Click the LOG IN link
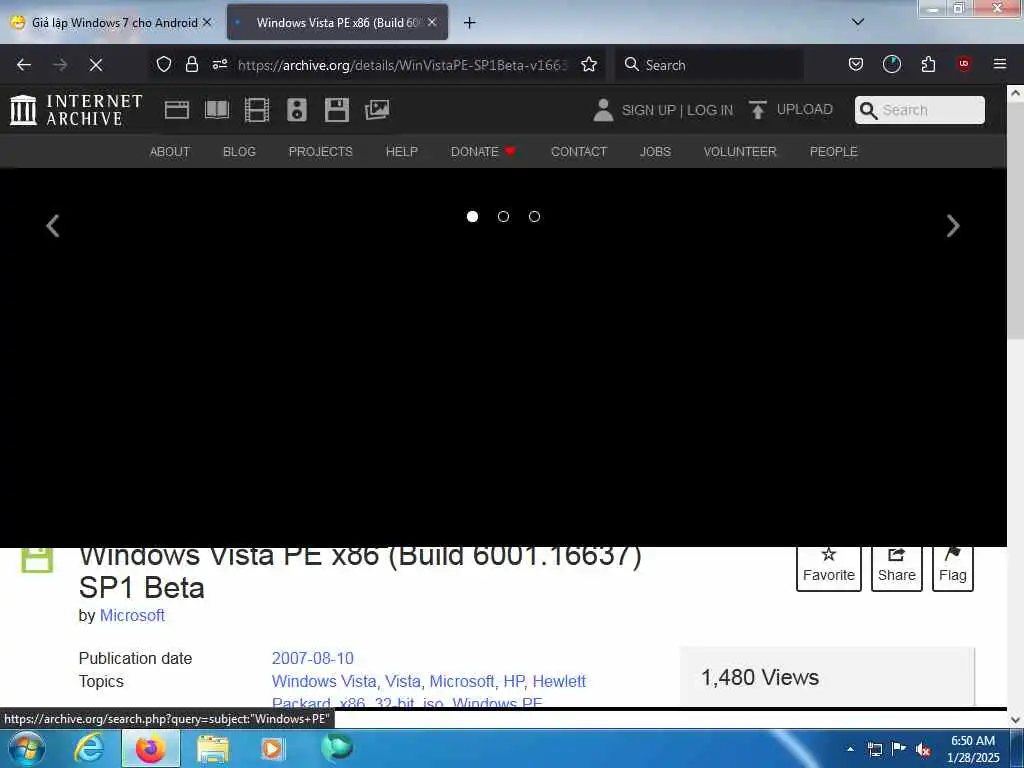Screen dimensions: 1024x768 pos(710,110)
